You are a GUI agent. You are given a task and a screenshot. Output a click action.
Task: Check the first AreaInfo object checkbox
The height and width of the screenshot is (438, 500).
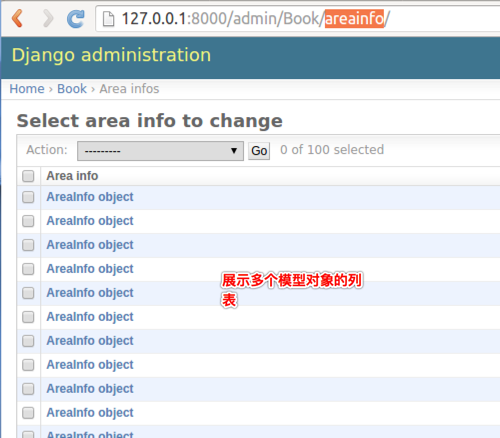tap(28, 197)
